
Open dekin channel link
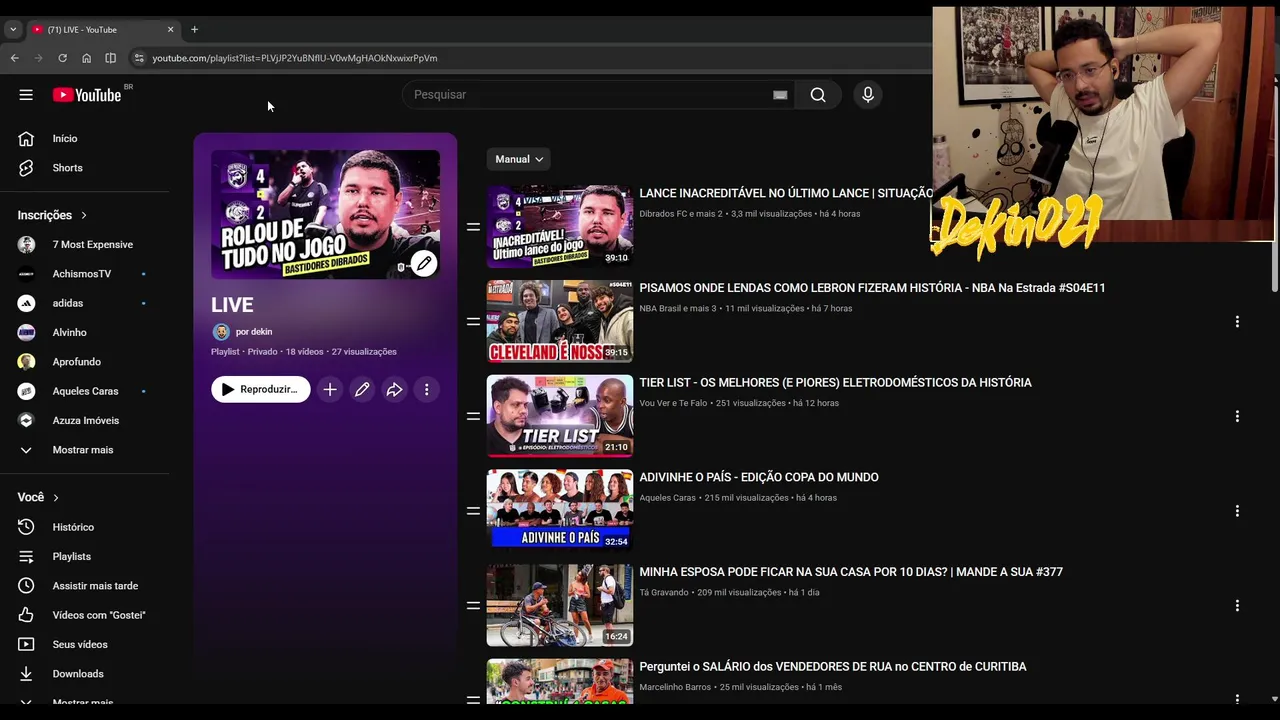pyautogui.click(x=254, y=332)
